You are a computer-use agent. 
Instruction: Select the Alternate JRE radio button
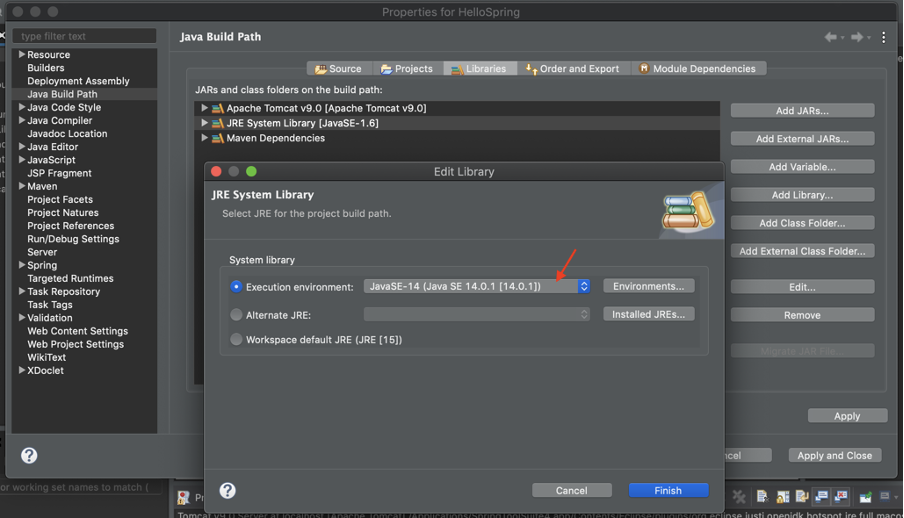point(236,315)
